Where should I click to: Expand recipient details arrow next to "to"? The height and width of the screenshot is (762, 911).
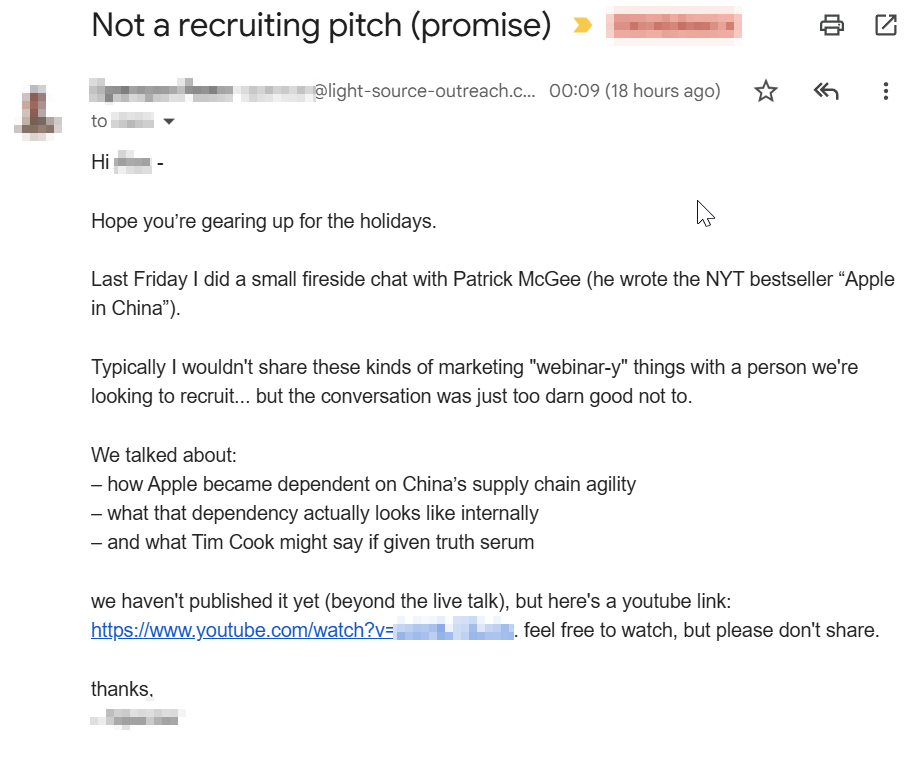tap(168, 122)
